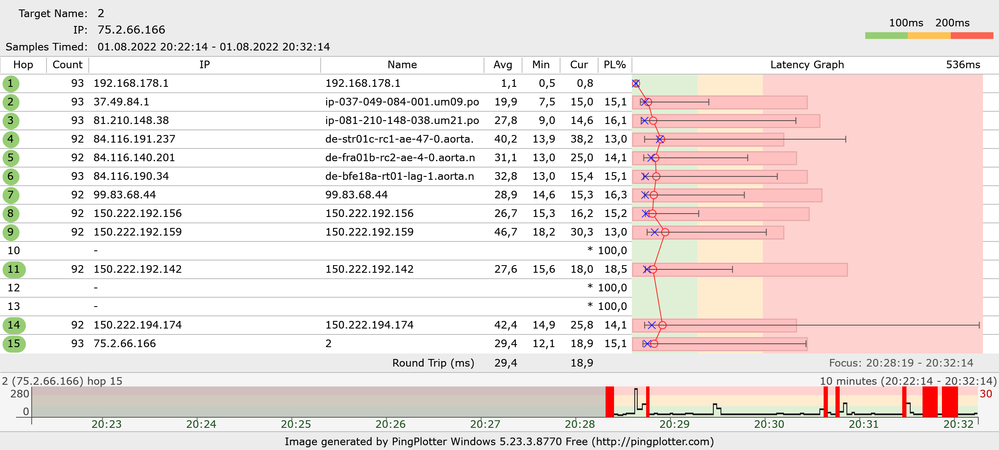The image size is (999, 450).
Task: Click the red 200ms legend swatch
Action: (x=972, y=36)
